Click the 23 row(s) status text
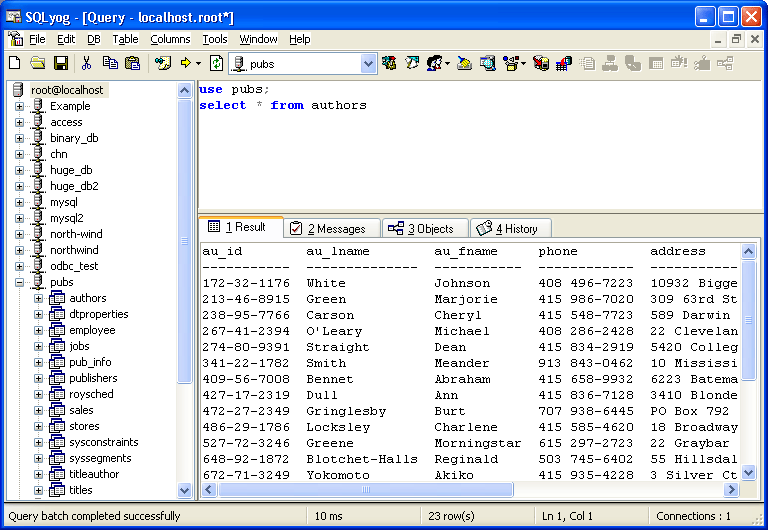Viewport: 768px width, 530px height. click(451, 516)
